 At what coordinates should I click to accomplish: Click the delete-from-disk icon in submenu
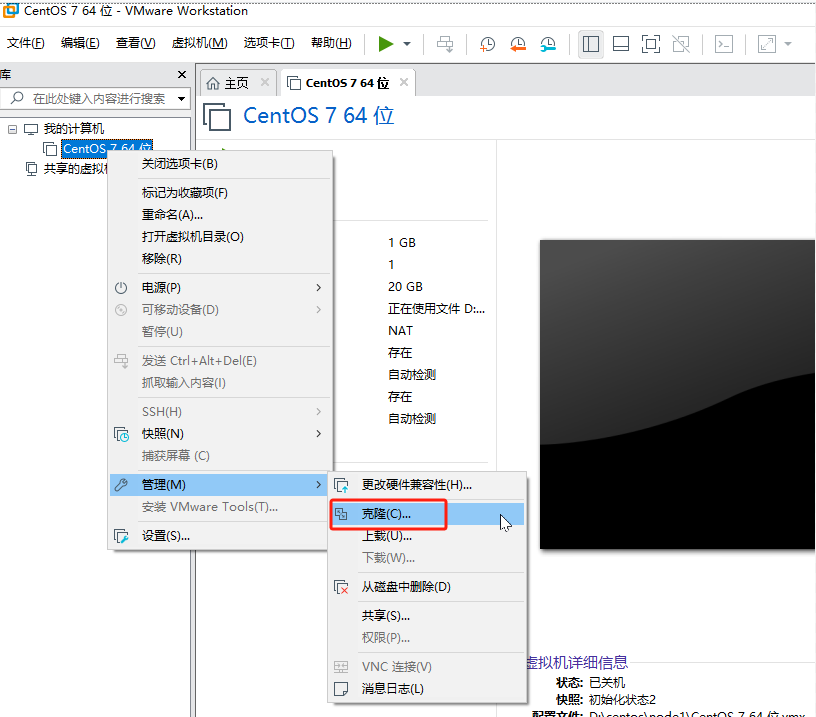[x=341, y=587]
